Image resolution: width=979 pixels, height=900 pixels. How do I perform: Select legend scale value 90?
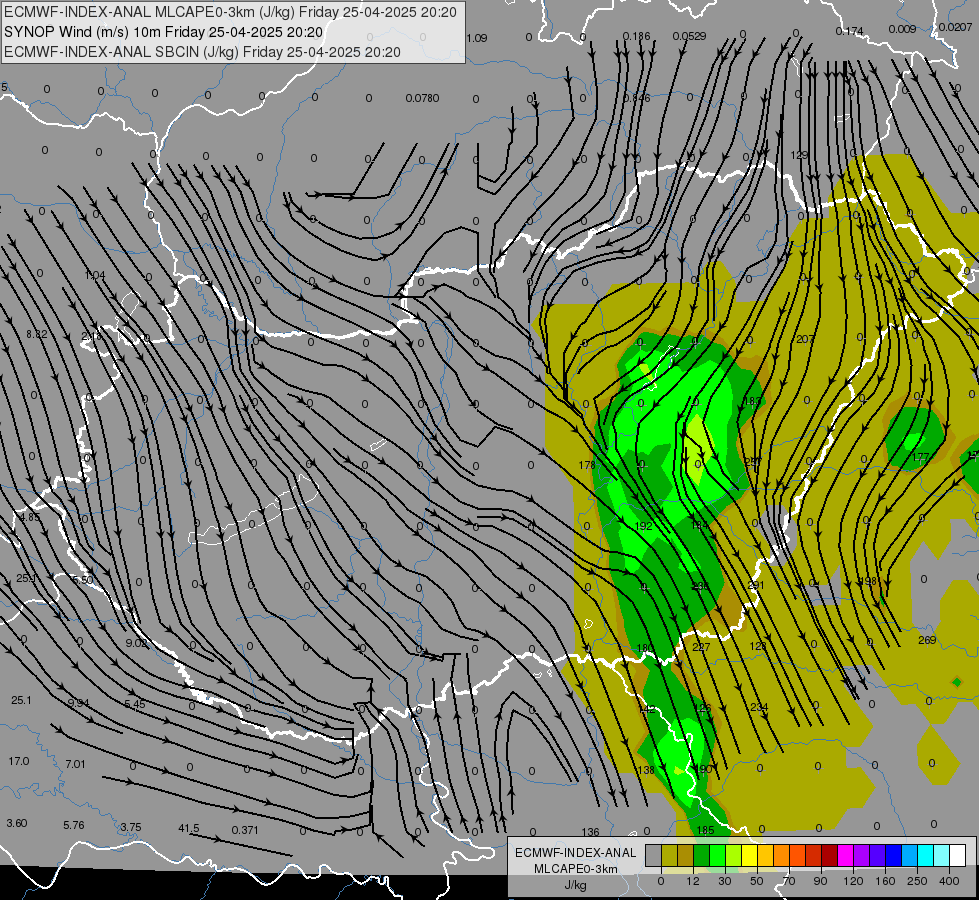click(x=820, y=881)
